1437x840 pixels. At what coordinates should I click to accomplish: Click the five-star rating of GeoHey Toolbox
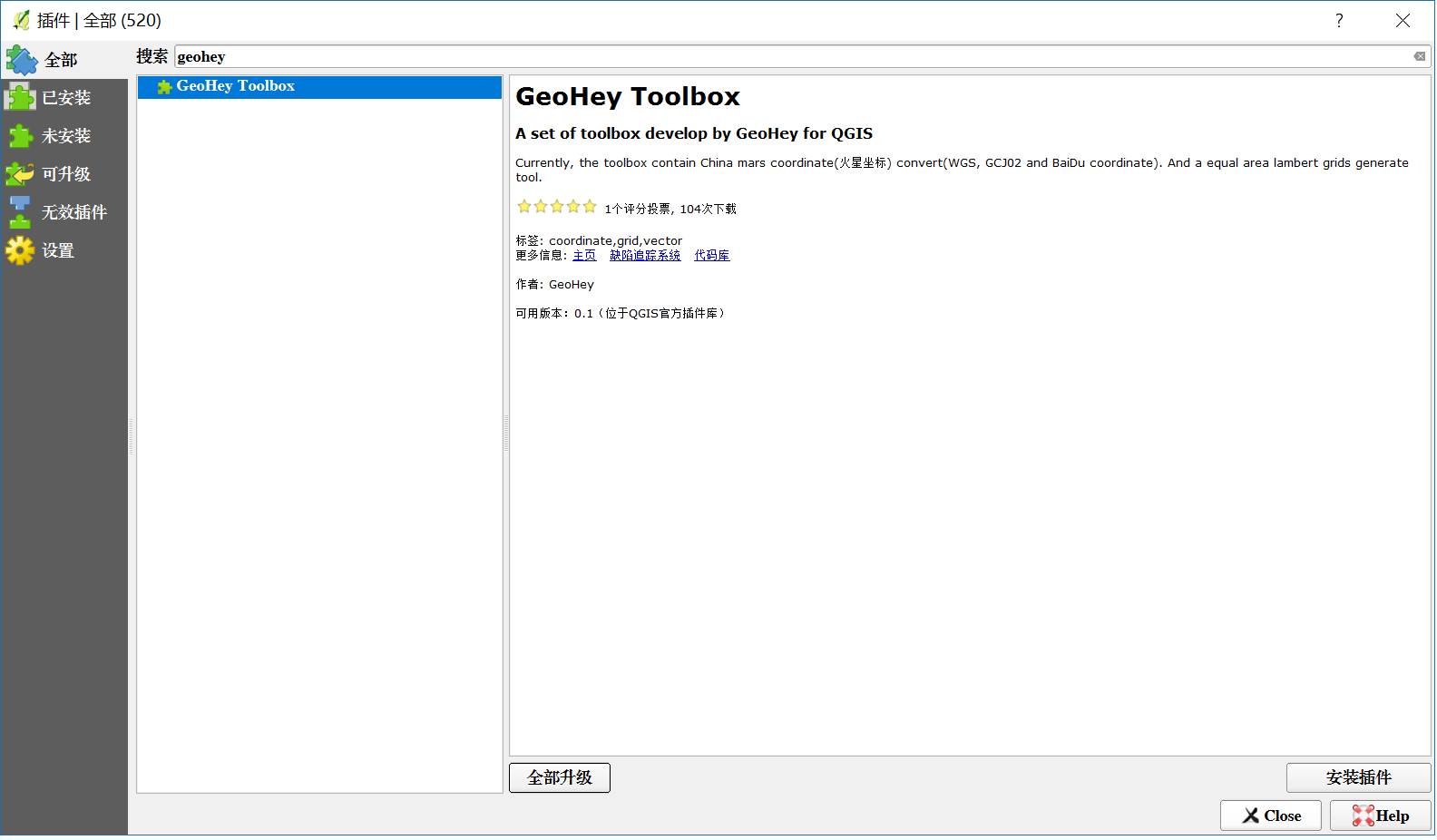pyautogui.click(x=557, y=207)
